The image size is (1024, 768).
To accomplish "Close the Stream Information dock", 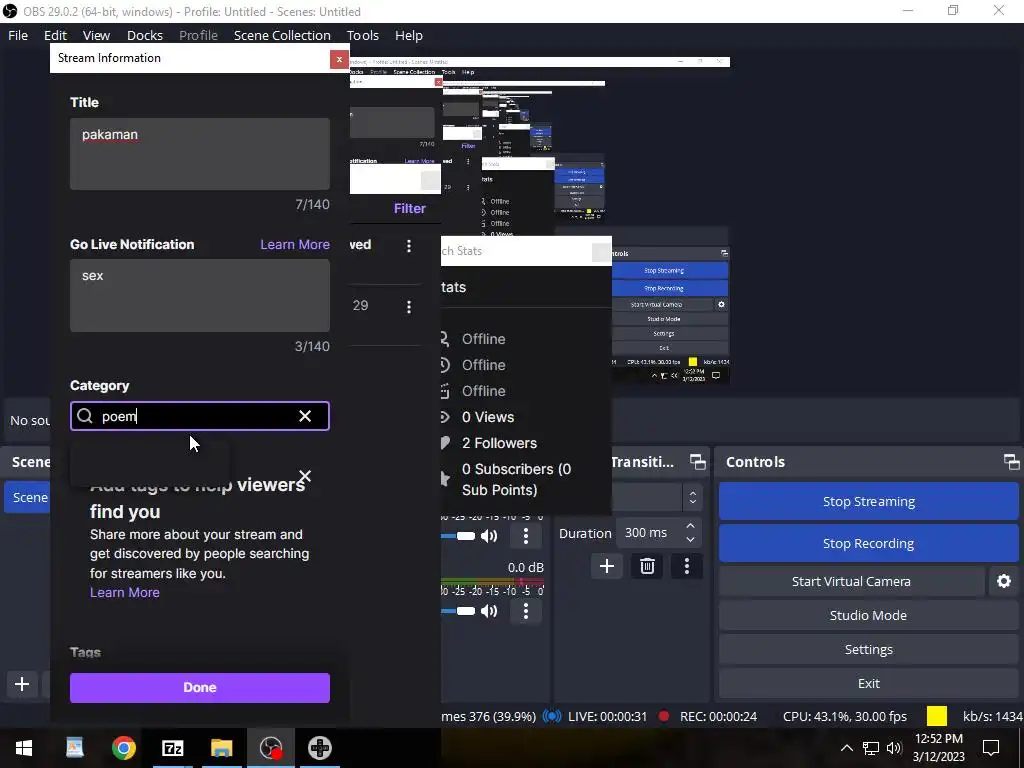I will click(339, 59).
